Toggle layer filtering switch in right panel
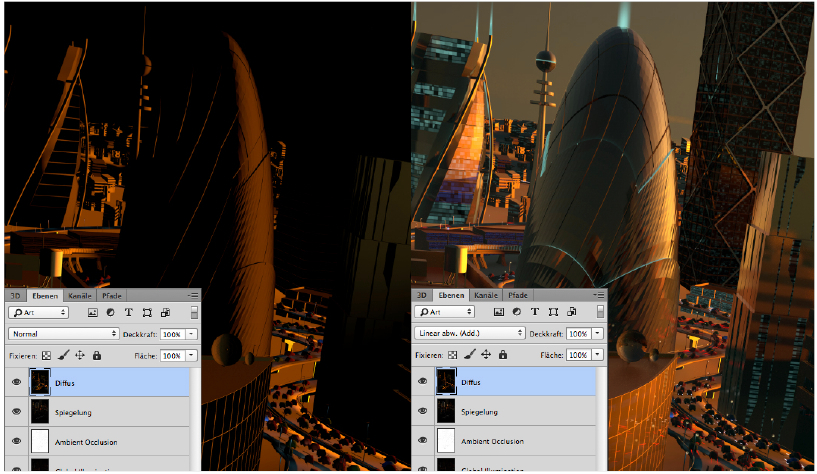The height and width of the screenshot is (474, 817). click(x=600, y=311)
